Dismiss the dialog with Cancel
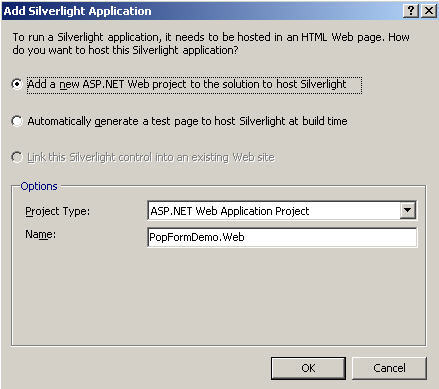439x389 pixels. 389,368
